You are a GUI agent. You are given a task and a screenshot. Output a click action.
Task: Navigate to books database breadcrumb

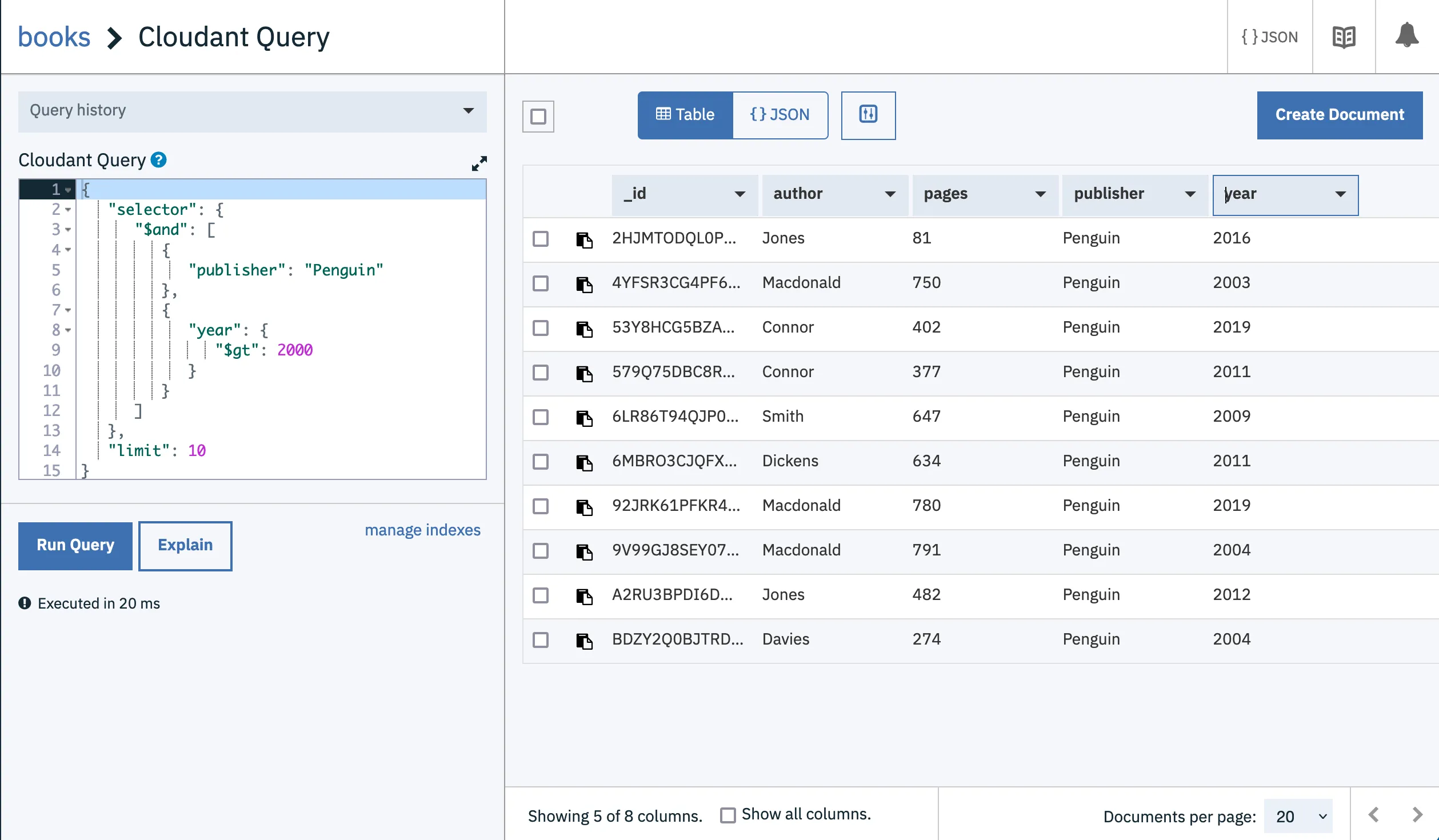[x=54, y=37]
